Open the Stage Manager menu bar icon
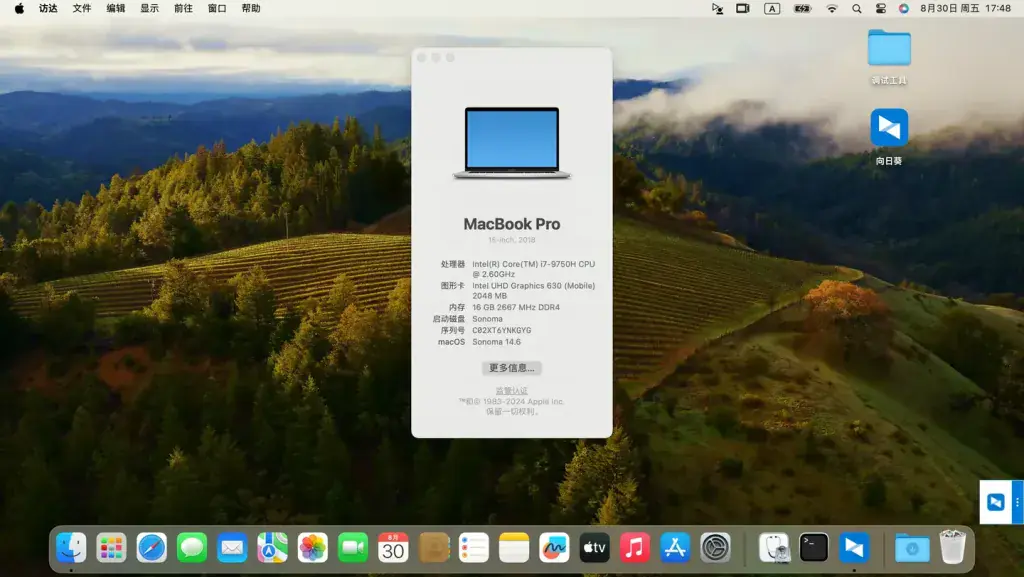The width and height of the screenshot is (1024, 577). [743, 8]
